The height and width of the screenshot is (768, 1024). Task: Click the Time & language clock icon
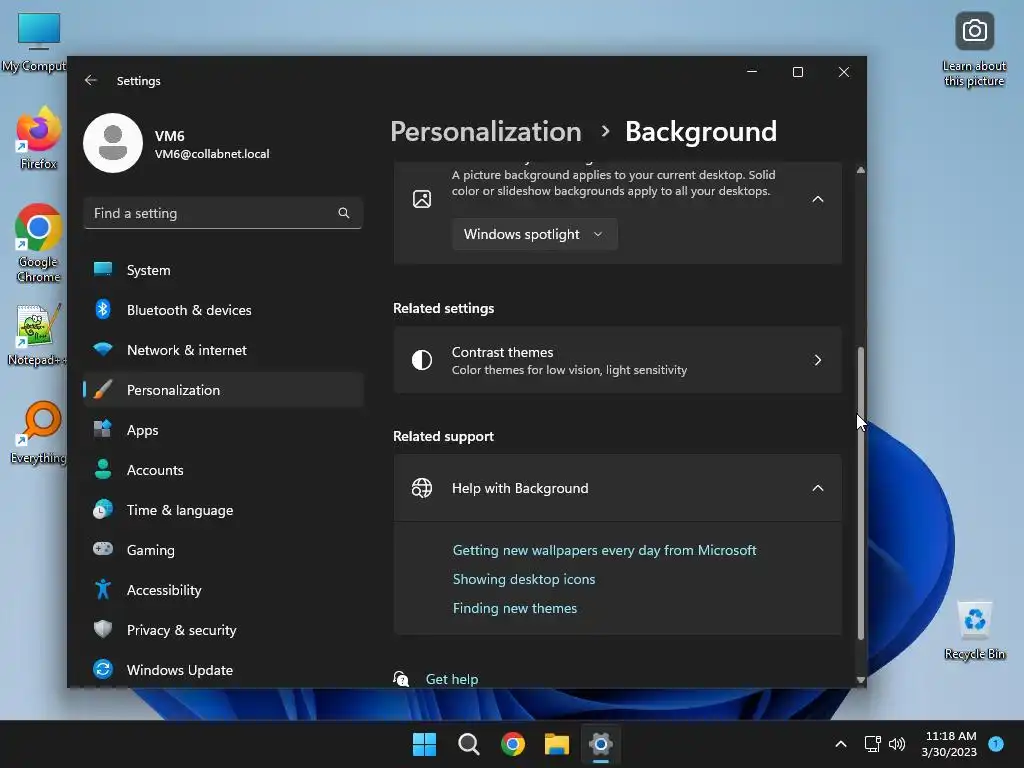[x=103, y=509]
